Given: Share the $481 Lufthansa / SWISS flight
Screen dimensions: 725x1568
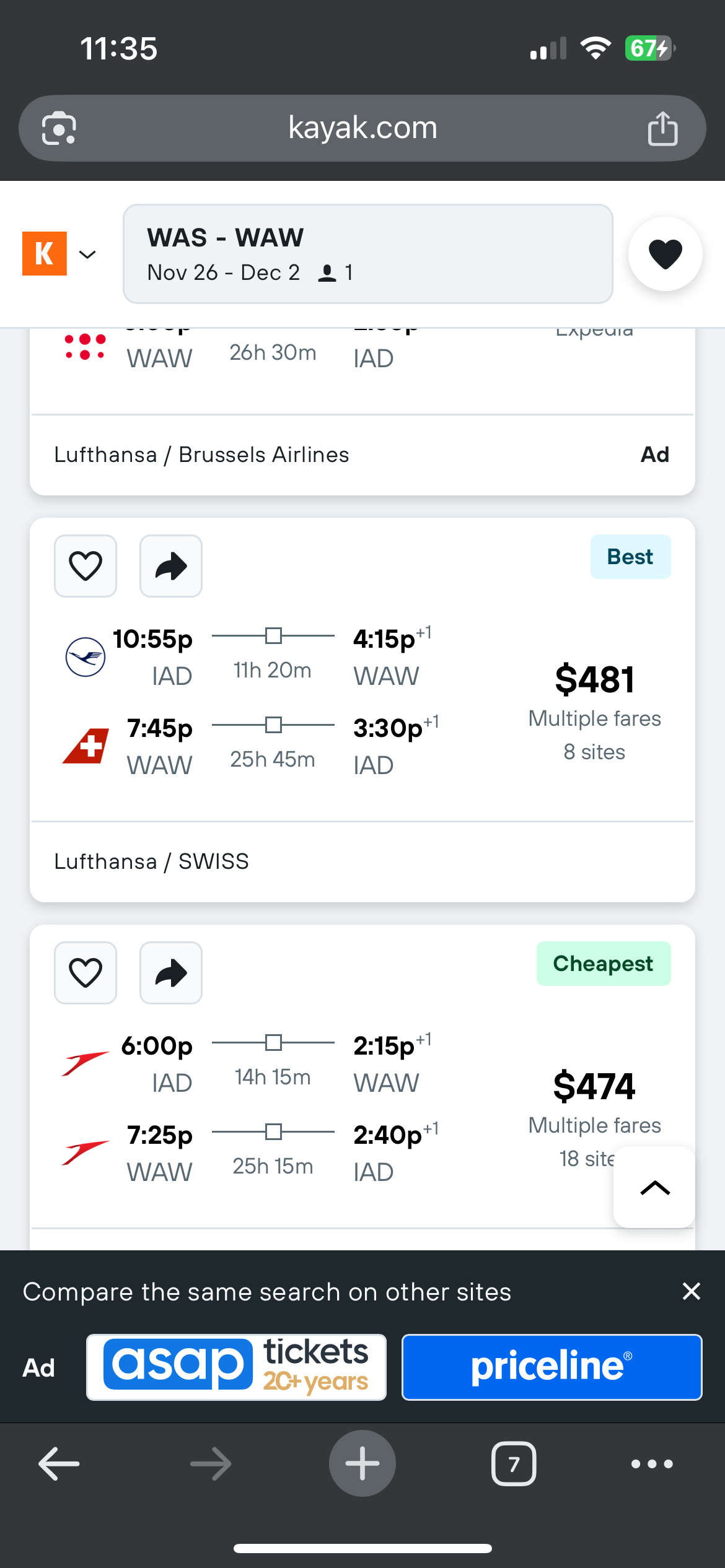Looking at the screenshot, I should (171, 566).
